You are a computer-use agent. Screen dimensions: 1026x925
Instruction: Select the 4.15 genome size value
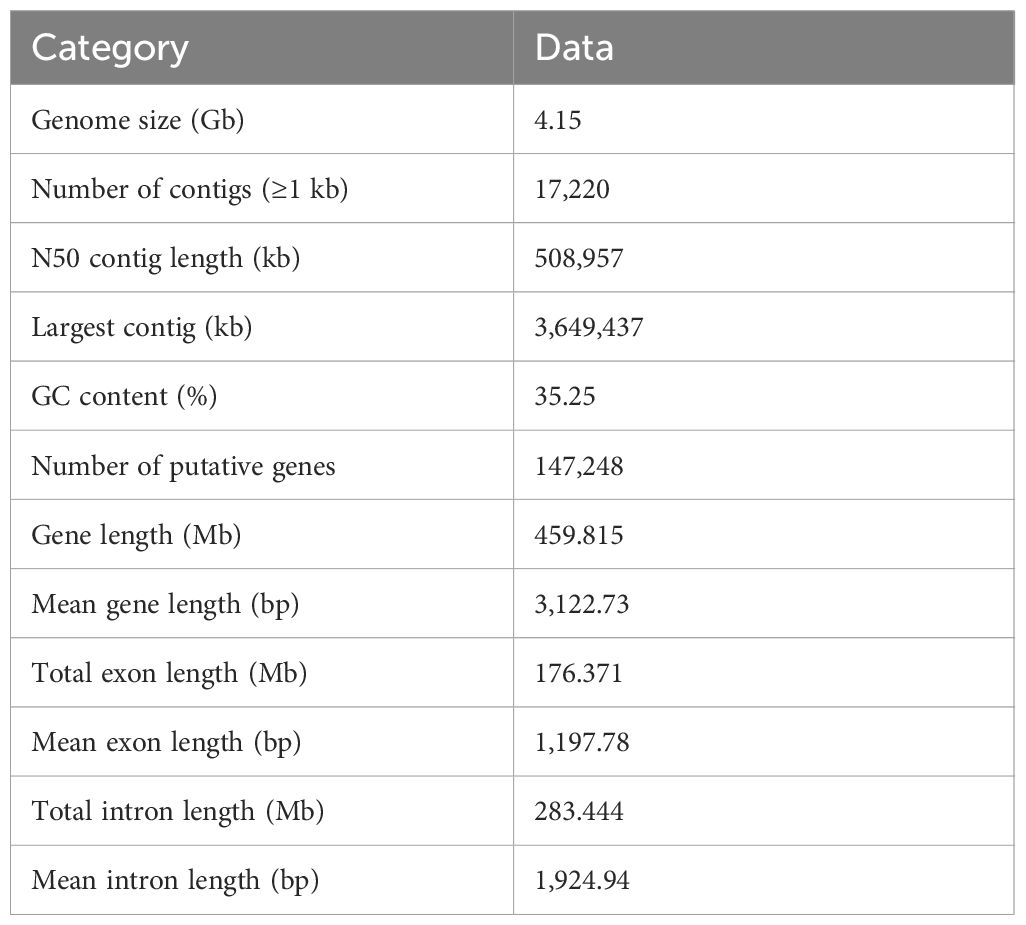pos(557,120)
